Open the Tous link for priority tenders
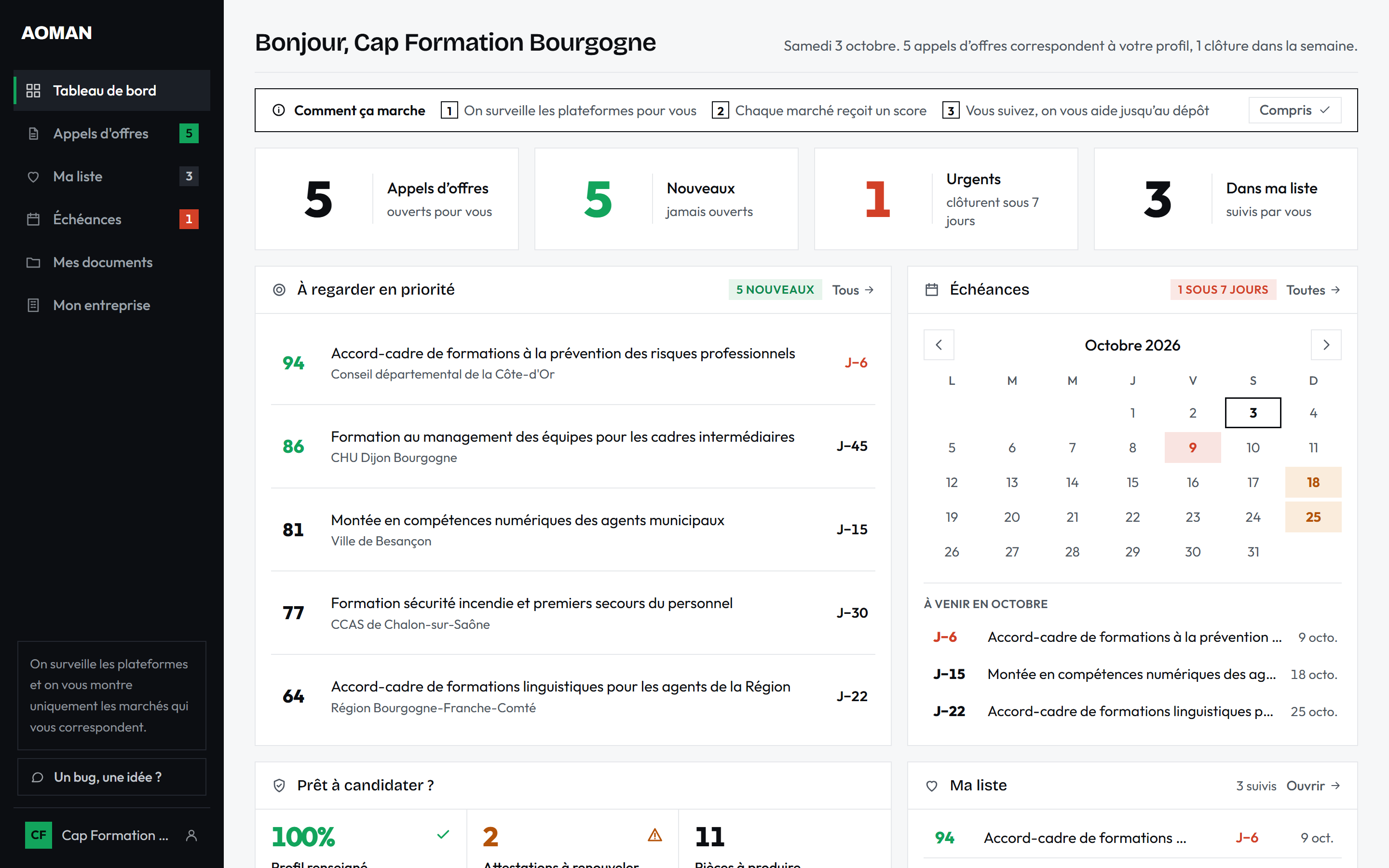This screenshot has height=868, width=1389. coord(853,290)
